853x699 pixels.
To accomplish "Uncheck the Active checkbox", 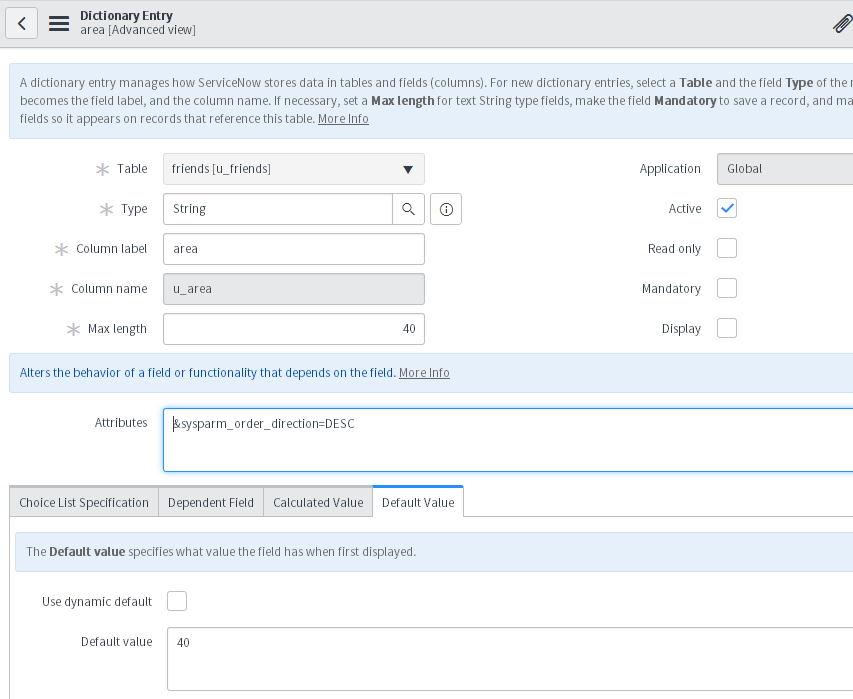I will point(727,208).
